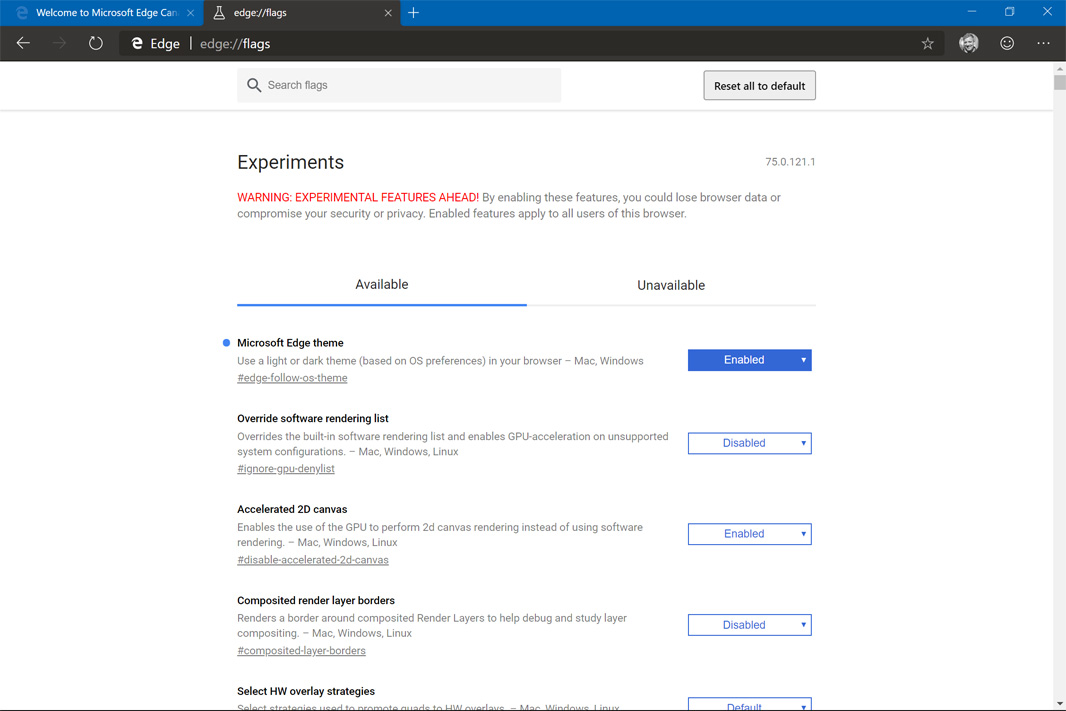
Task: Focus the Search flags input field
Action: pos(410,85)
